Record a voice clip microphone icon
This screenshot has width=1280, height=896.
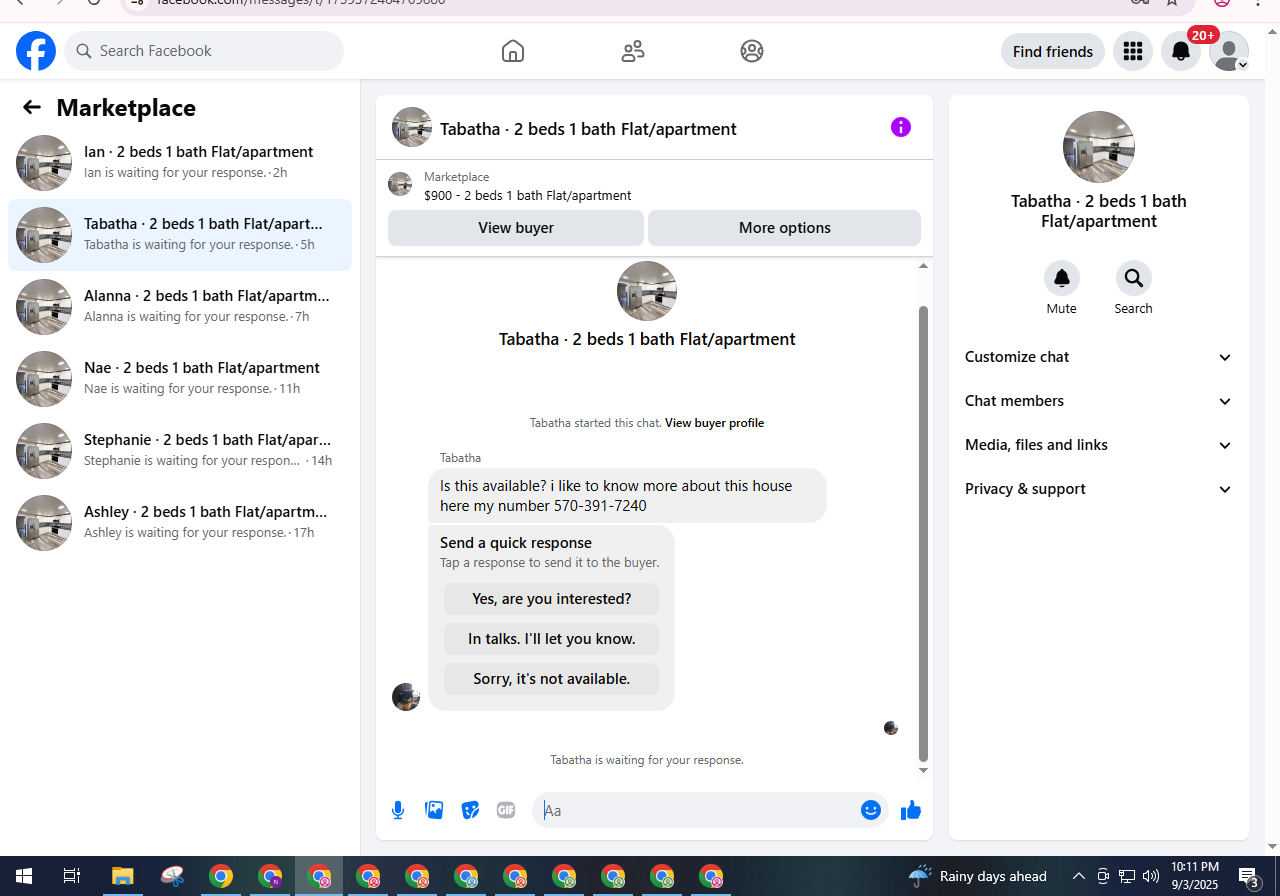398,810
